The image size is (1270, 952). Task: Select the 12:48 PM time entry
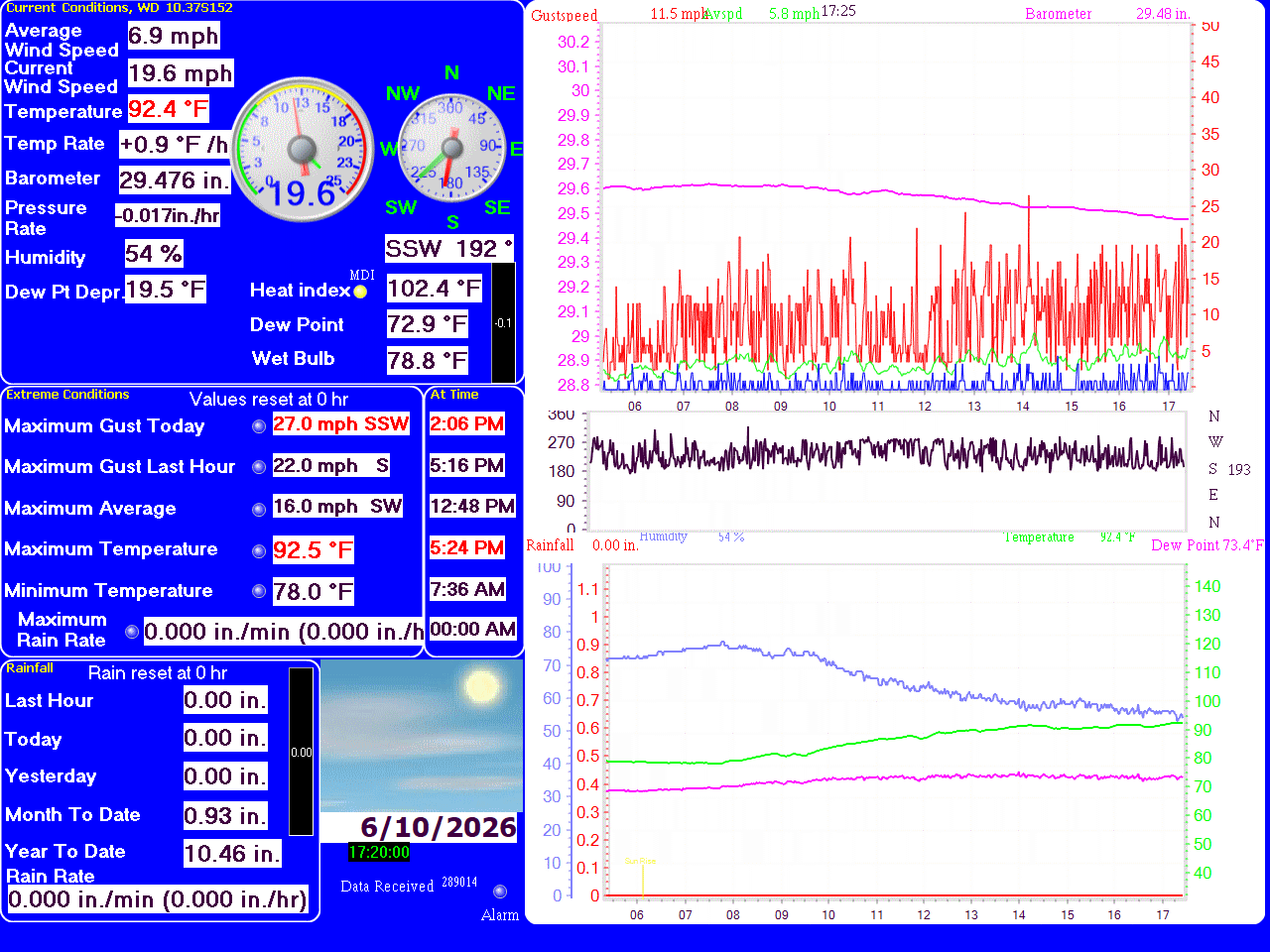(x=472, y=506)
